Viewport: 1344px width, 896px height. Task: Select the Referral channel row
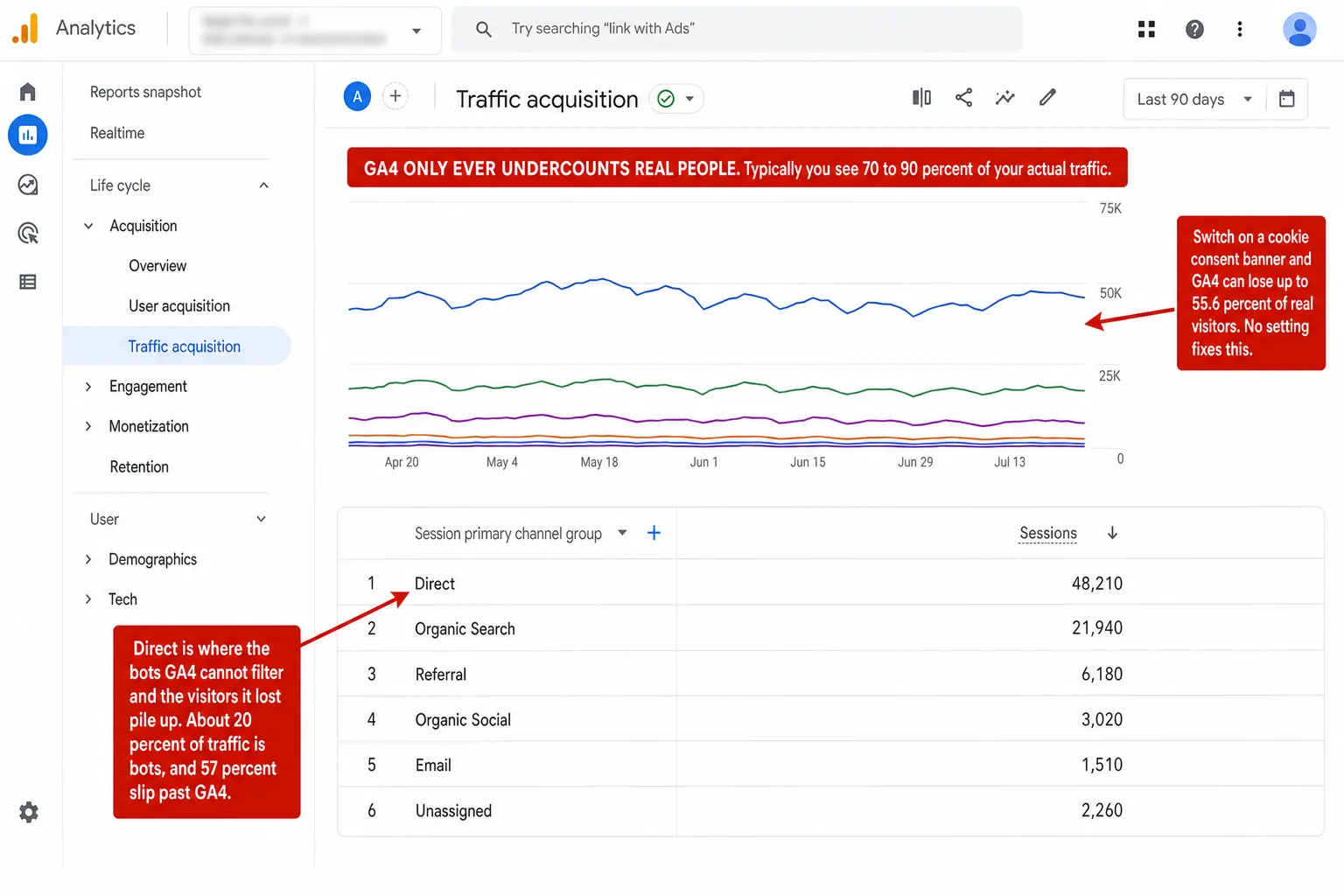[830, 674]
